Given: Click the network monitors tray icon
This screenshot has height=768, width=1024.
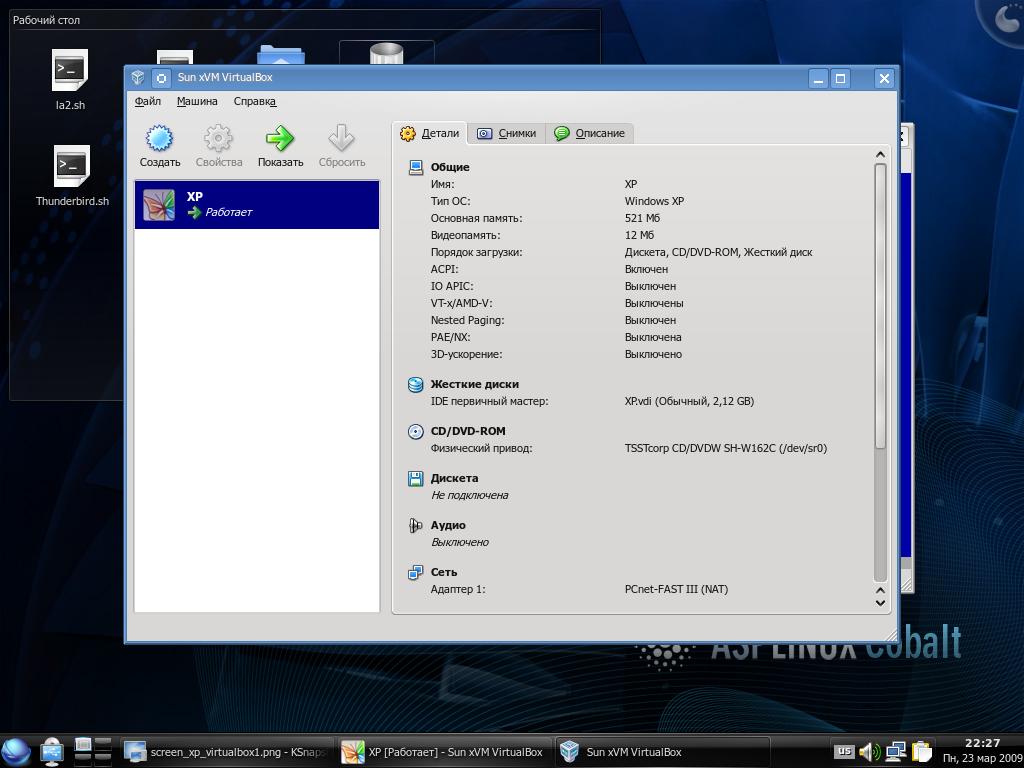Looking at the screenshot, I should 895,752.
